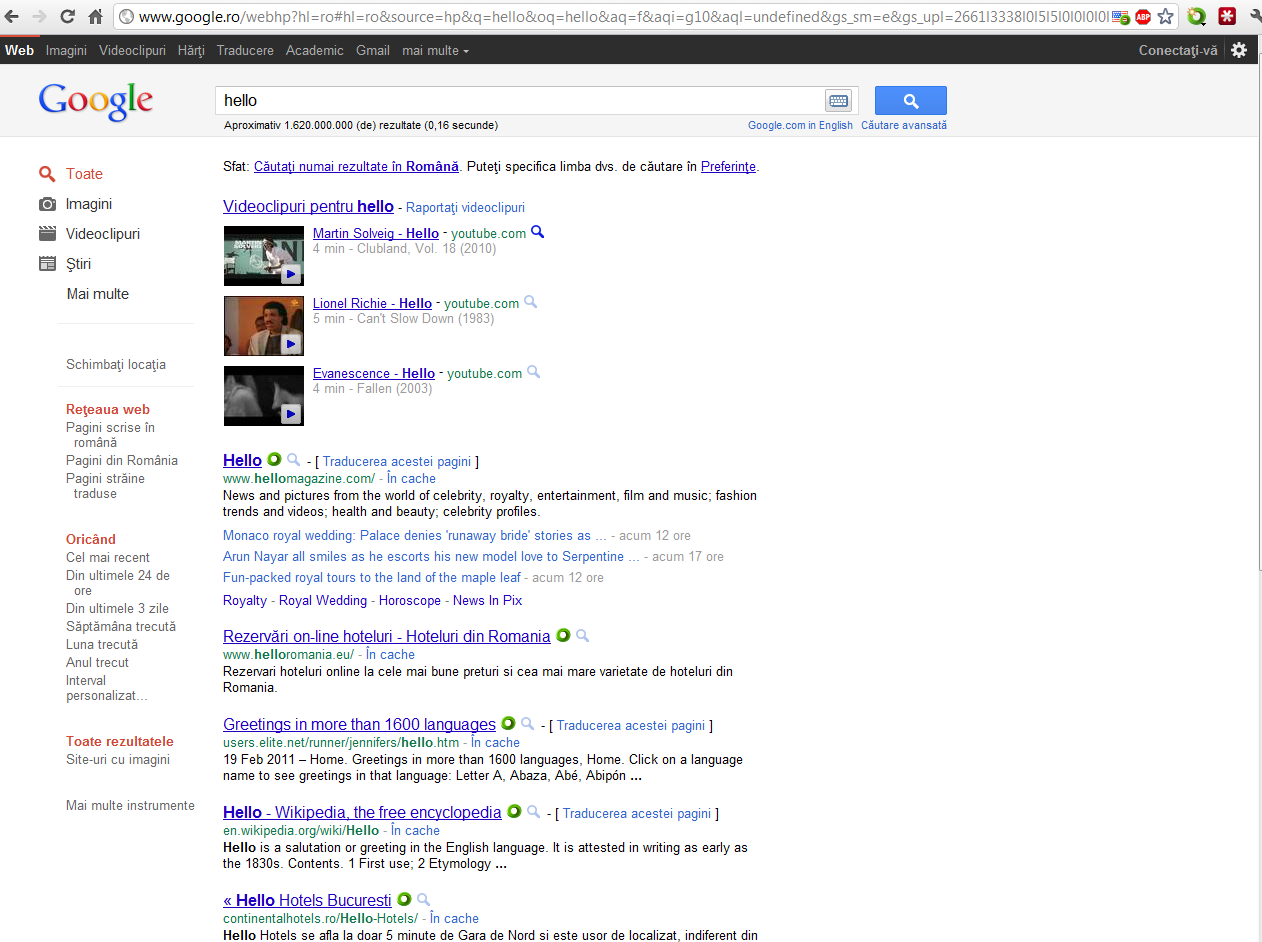Image resolution: width=1262 pixels, height=942 pixels.
Task: Click 'Preferințe' link in tip line
Action: 728,167
